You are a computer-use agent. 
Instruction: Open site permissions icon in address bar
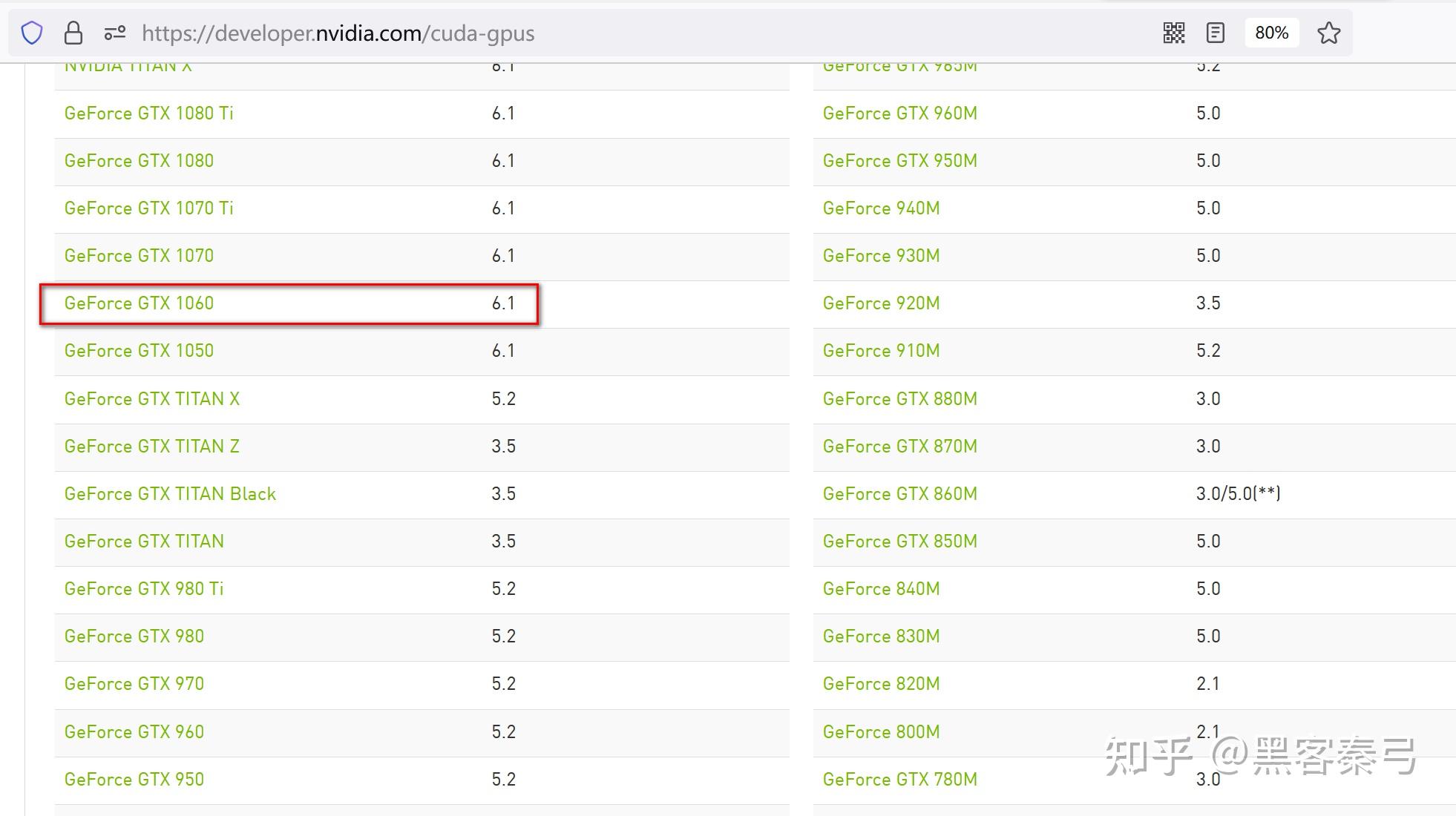[114, 33]
